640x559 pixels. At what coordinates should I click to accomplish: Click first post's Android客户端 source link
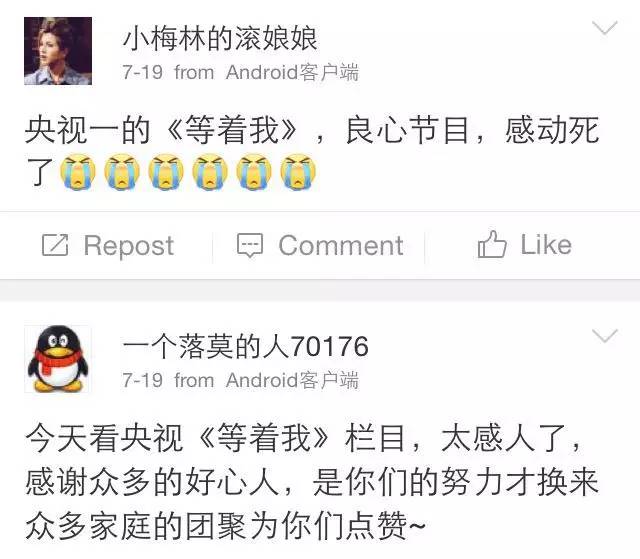tap(292, 73)
